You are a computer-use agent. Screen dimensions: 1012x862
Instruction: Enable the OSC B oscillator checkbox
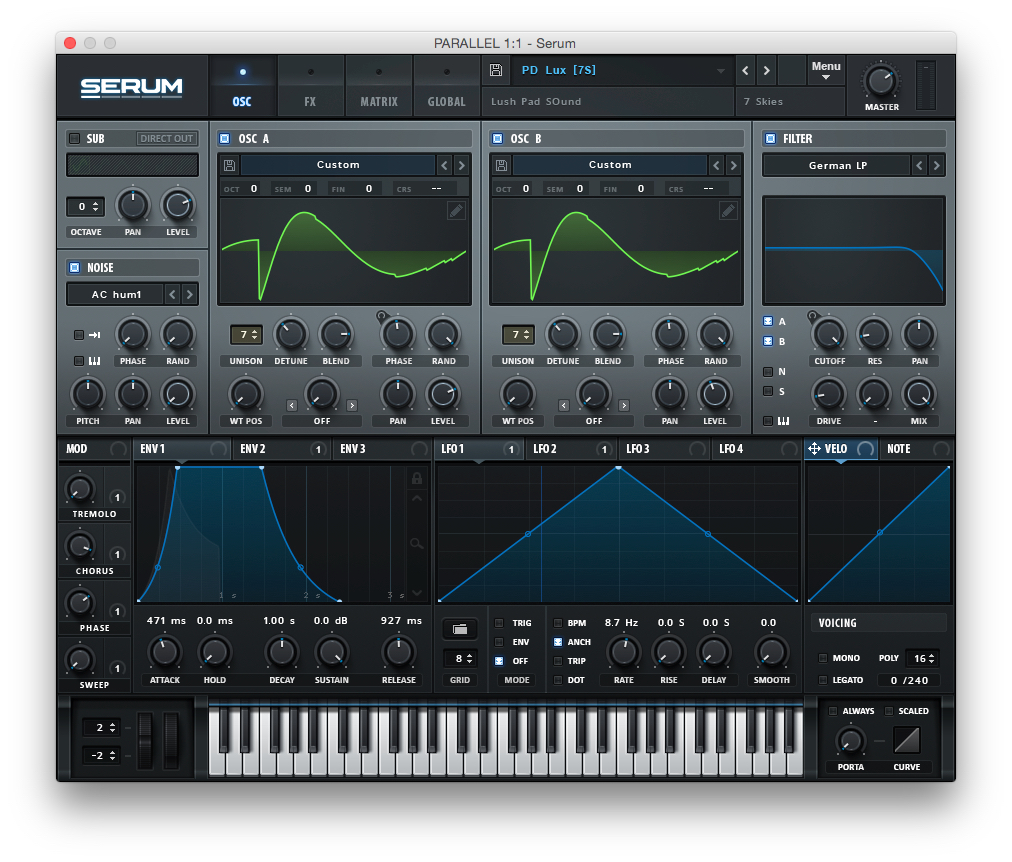tap(498, 138)
